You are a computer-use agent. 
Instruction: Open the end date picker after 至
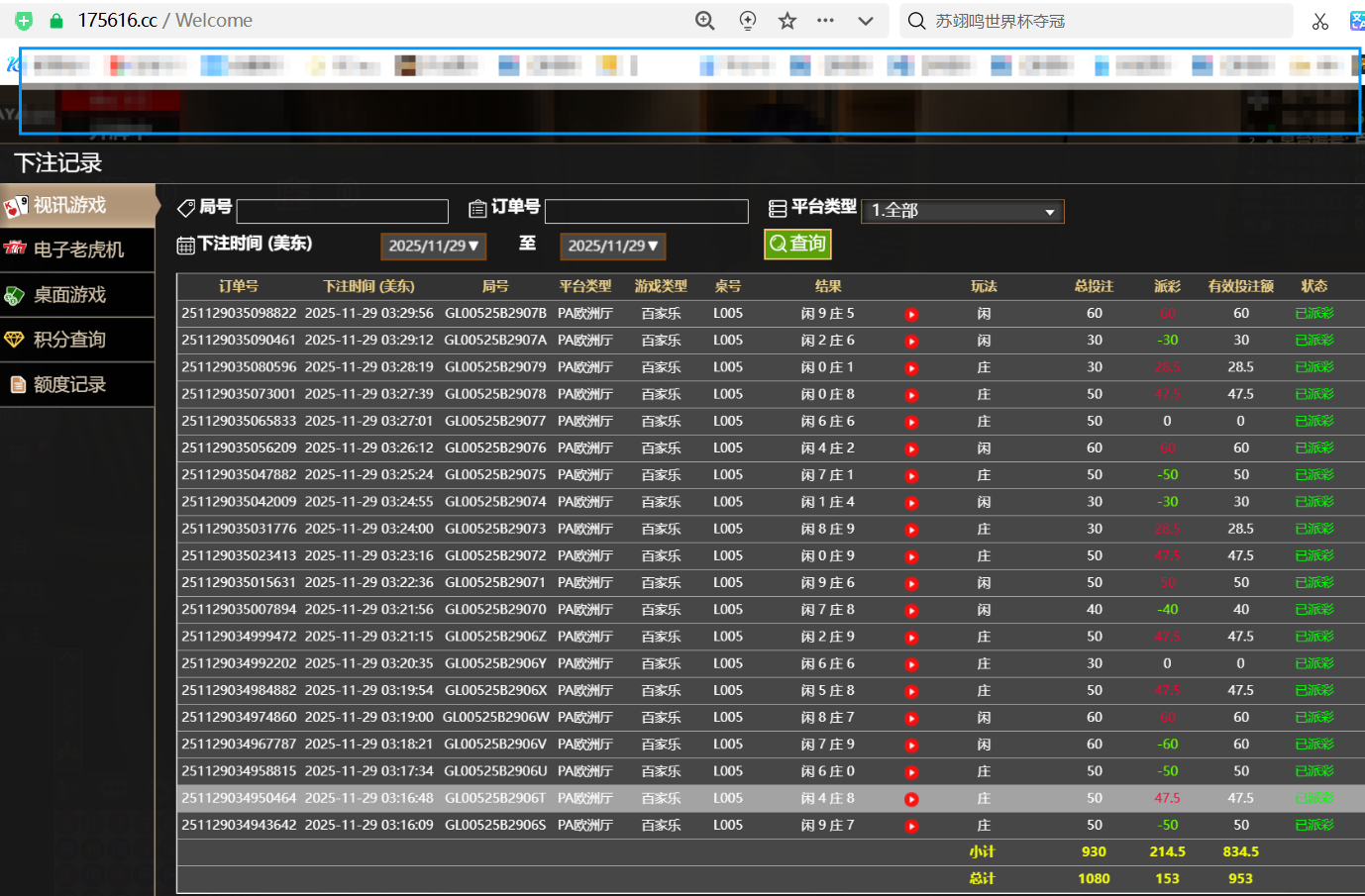pos(612,247)
